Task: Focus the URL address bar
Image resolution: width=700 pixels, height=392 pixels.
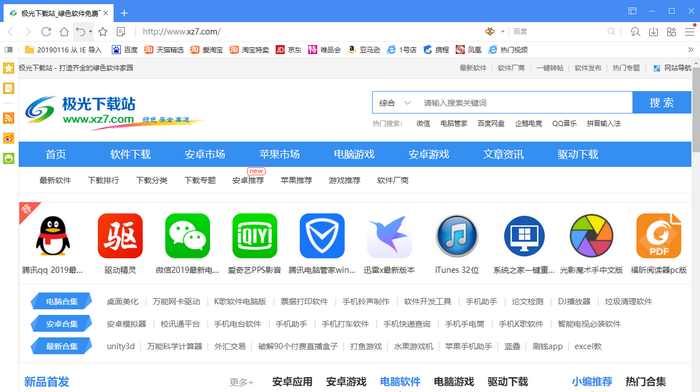Action: click(x=308, y=32)
